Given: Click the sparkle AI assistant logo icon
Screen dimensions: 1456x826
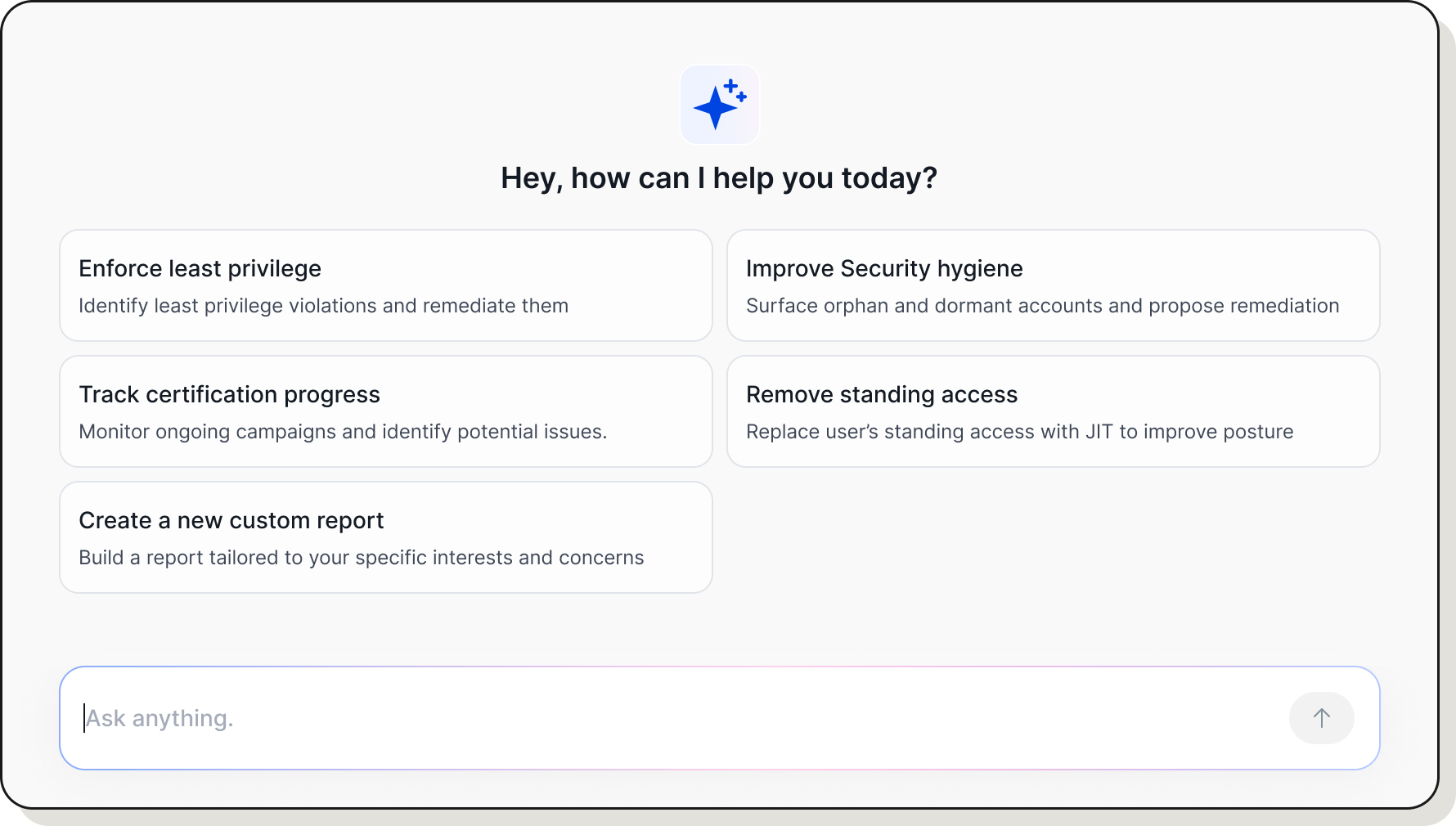Looking at the screenshot, I should [x=719, y=105].
